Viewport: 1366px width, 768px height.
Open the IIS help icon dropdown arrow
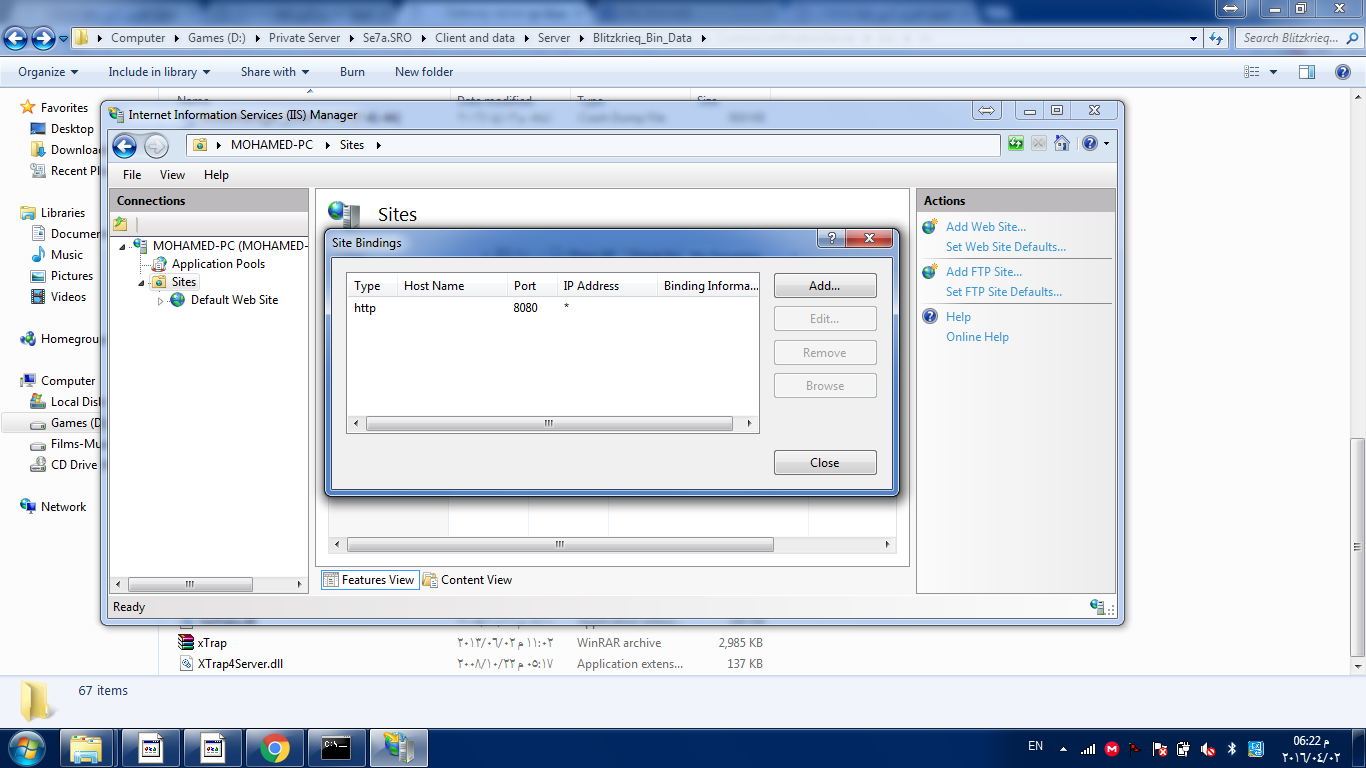(1106, 144)
